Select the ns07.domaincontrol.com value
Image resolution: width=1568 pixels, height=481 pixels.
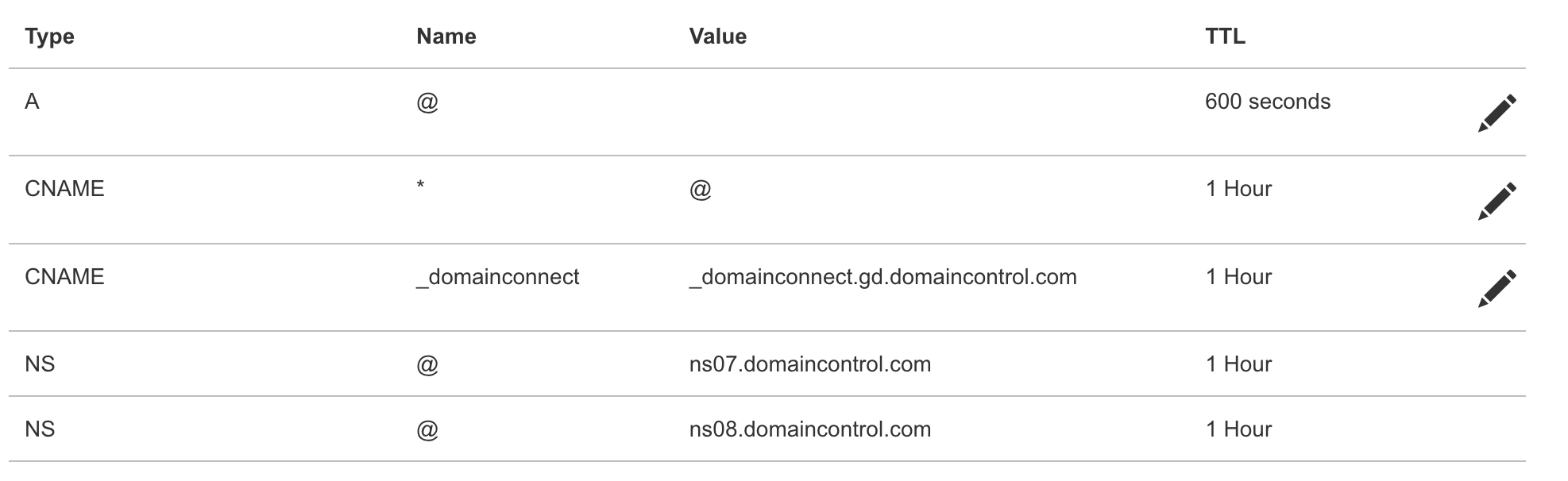pos(809,364)
